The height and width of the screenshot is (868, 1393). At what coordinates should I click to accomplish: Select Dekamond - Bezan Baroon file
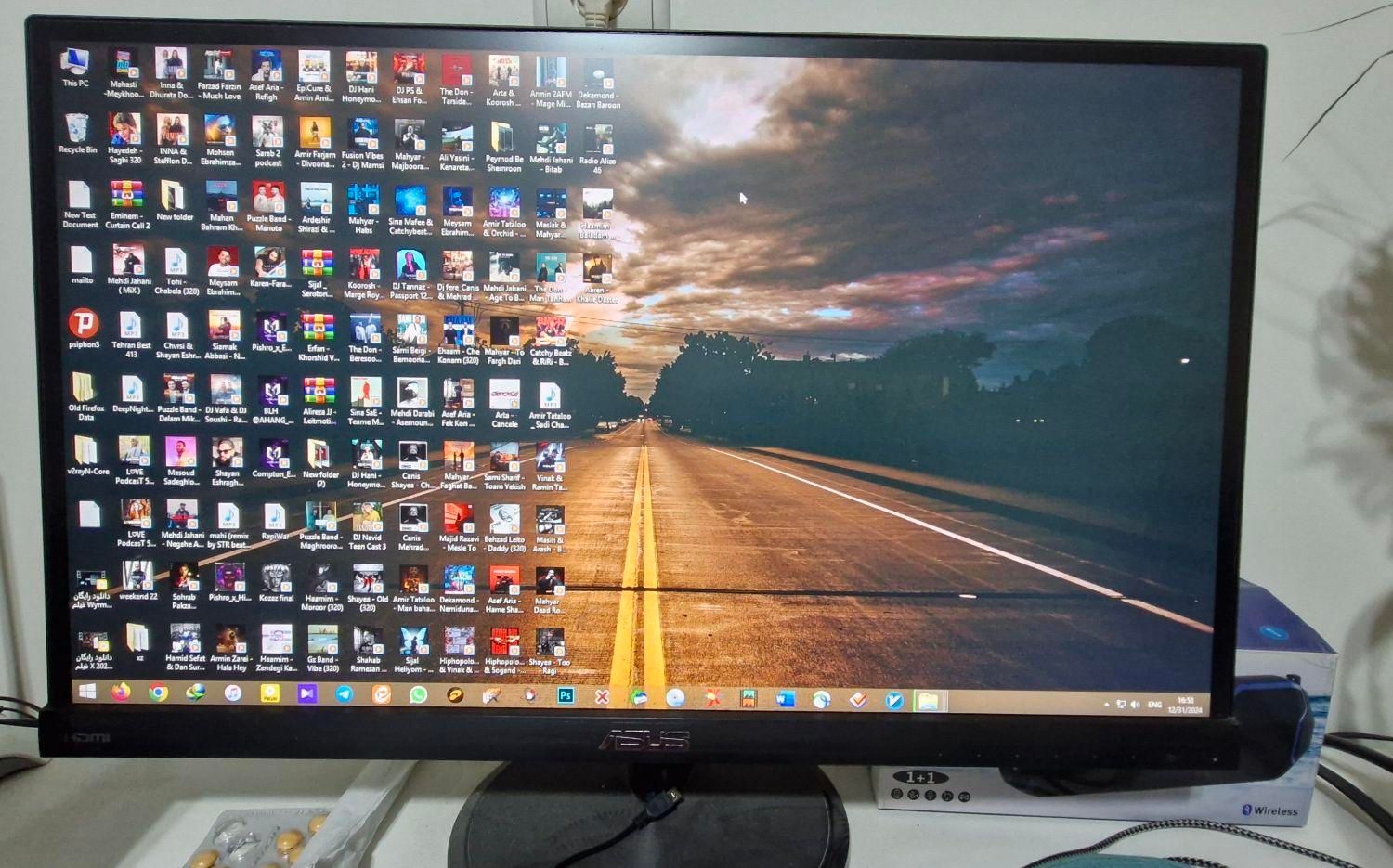click(598, 84)
